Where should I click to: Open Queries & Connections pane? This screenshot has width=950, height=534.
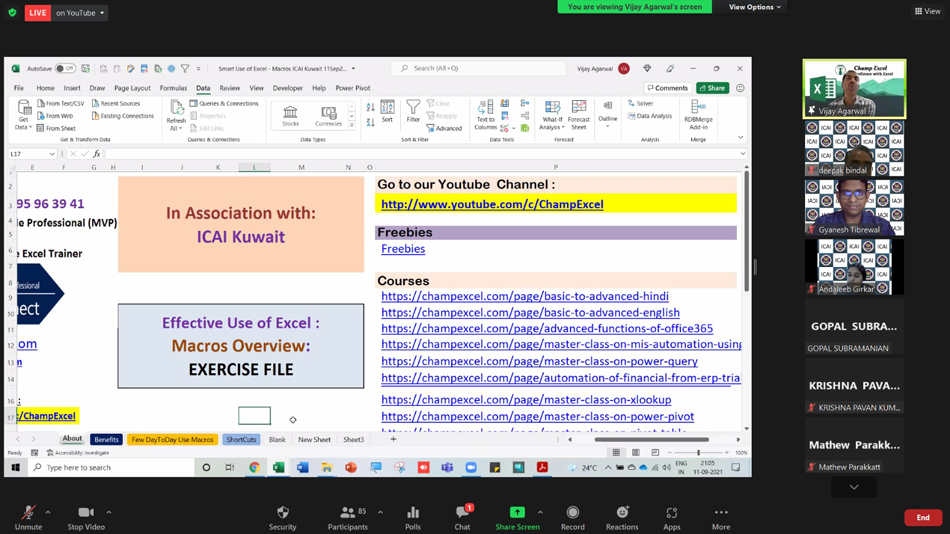pyautogui.click(x=224, y=104)
